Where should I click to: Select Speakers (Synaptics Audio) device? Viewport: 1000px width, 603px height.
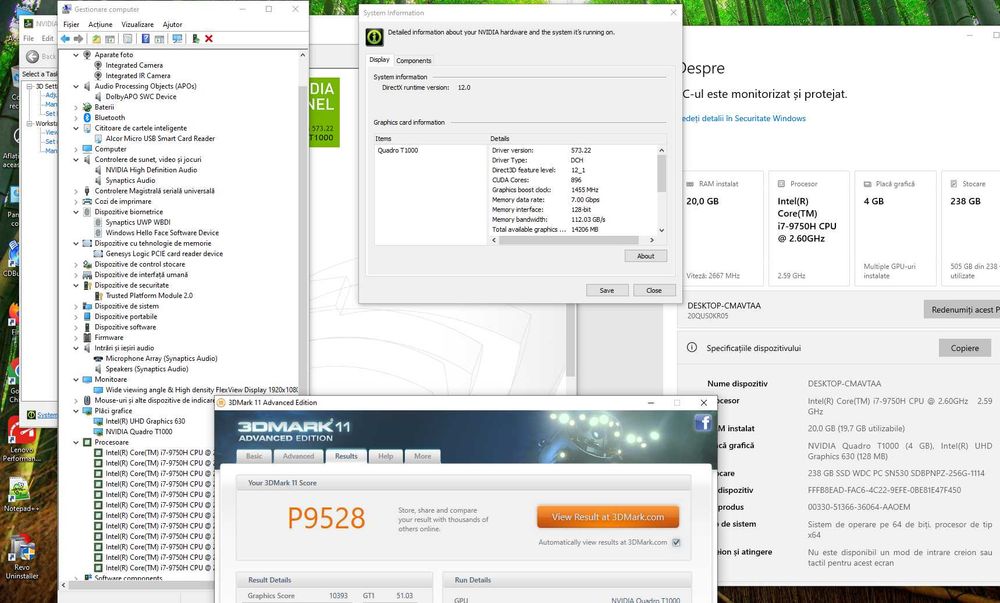(147, 368)
